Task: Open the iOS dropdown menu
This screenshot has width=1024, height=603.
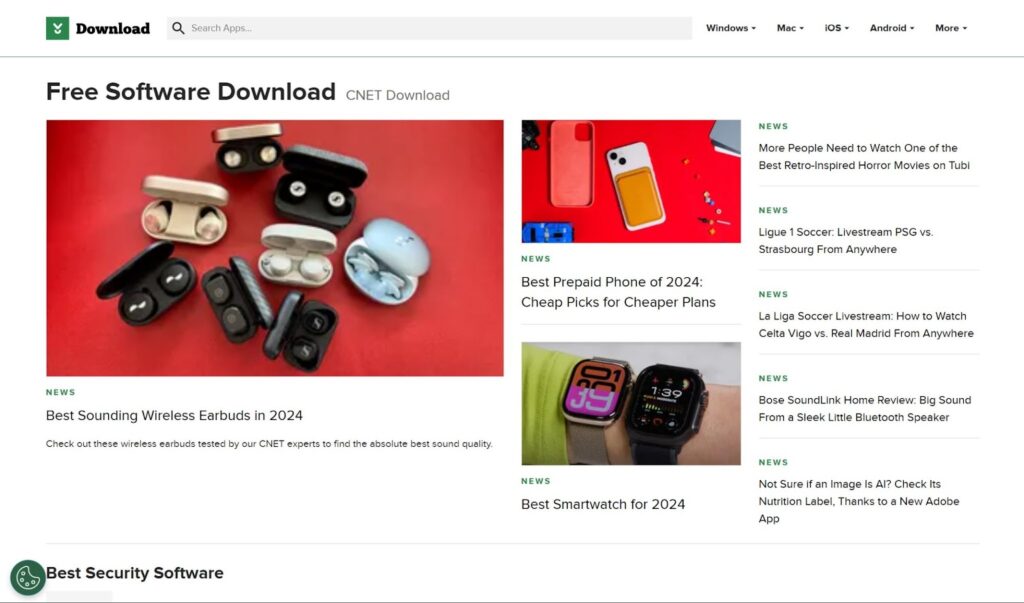Action: [837, 28]
